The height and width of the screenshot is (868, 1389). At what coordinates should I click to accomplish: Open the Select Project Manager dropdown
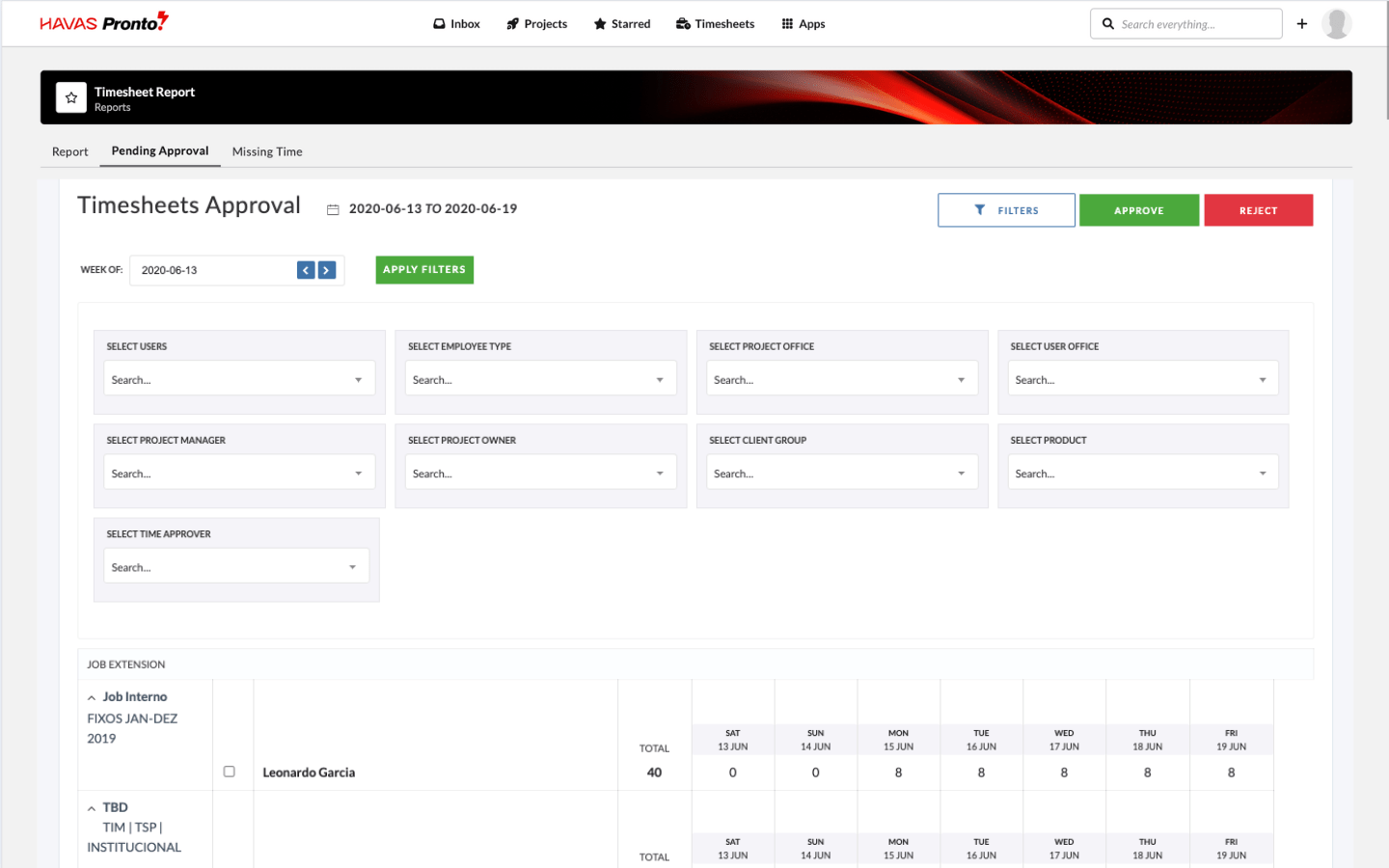[239, 472]
